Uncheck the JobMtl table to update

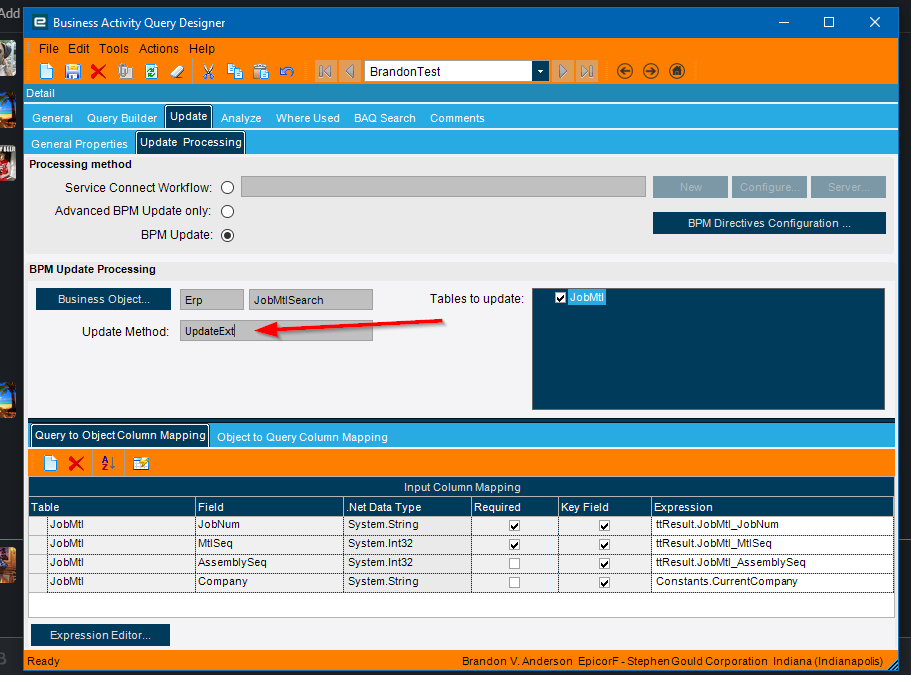click(560, 297)
